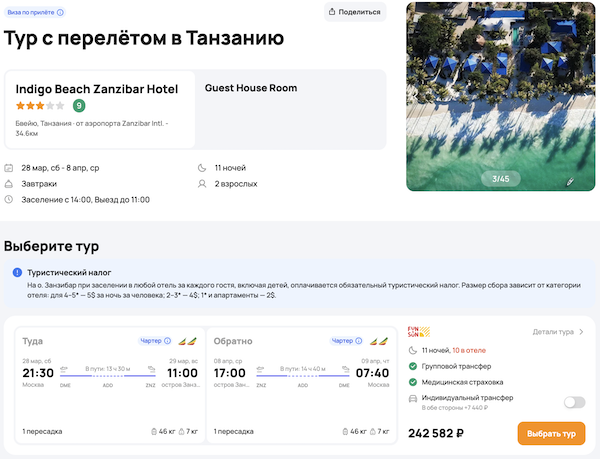Click the Fun Sun tour operator logo
The width and height of the screenshot is (600, 459).
[x=416, y=331]
